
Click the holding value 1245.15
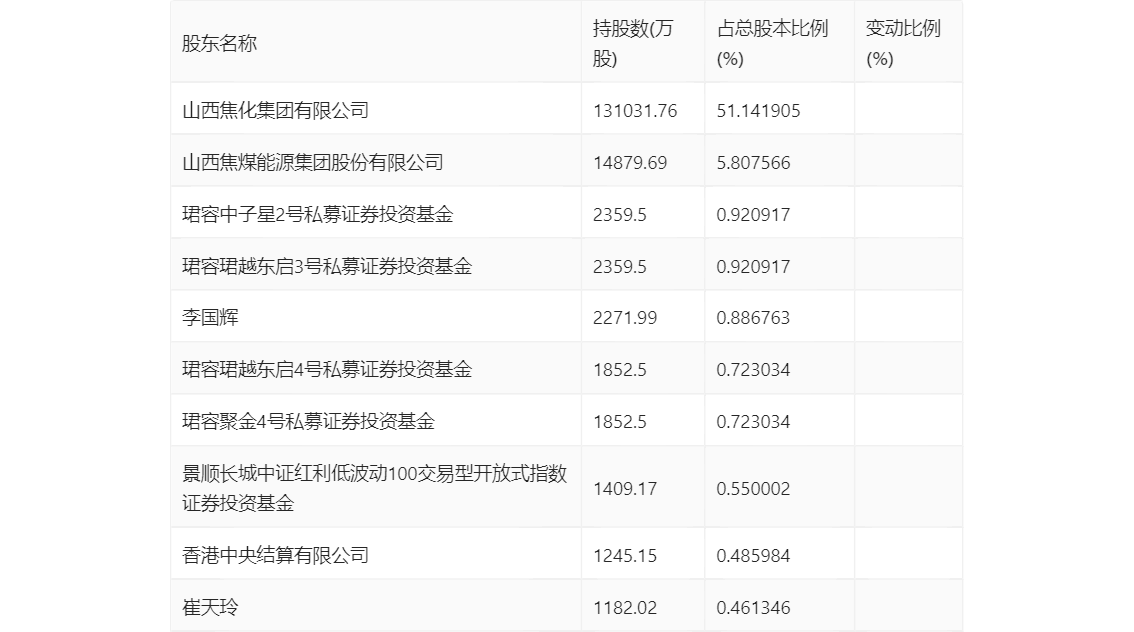(x=625, y=555)
